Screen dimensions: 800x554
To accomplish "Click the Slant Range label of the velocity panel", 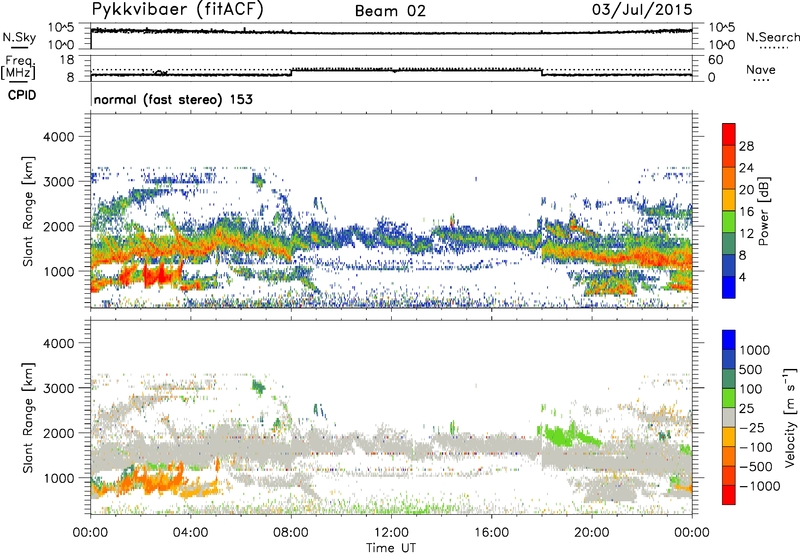I will 28,418.
